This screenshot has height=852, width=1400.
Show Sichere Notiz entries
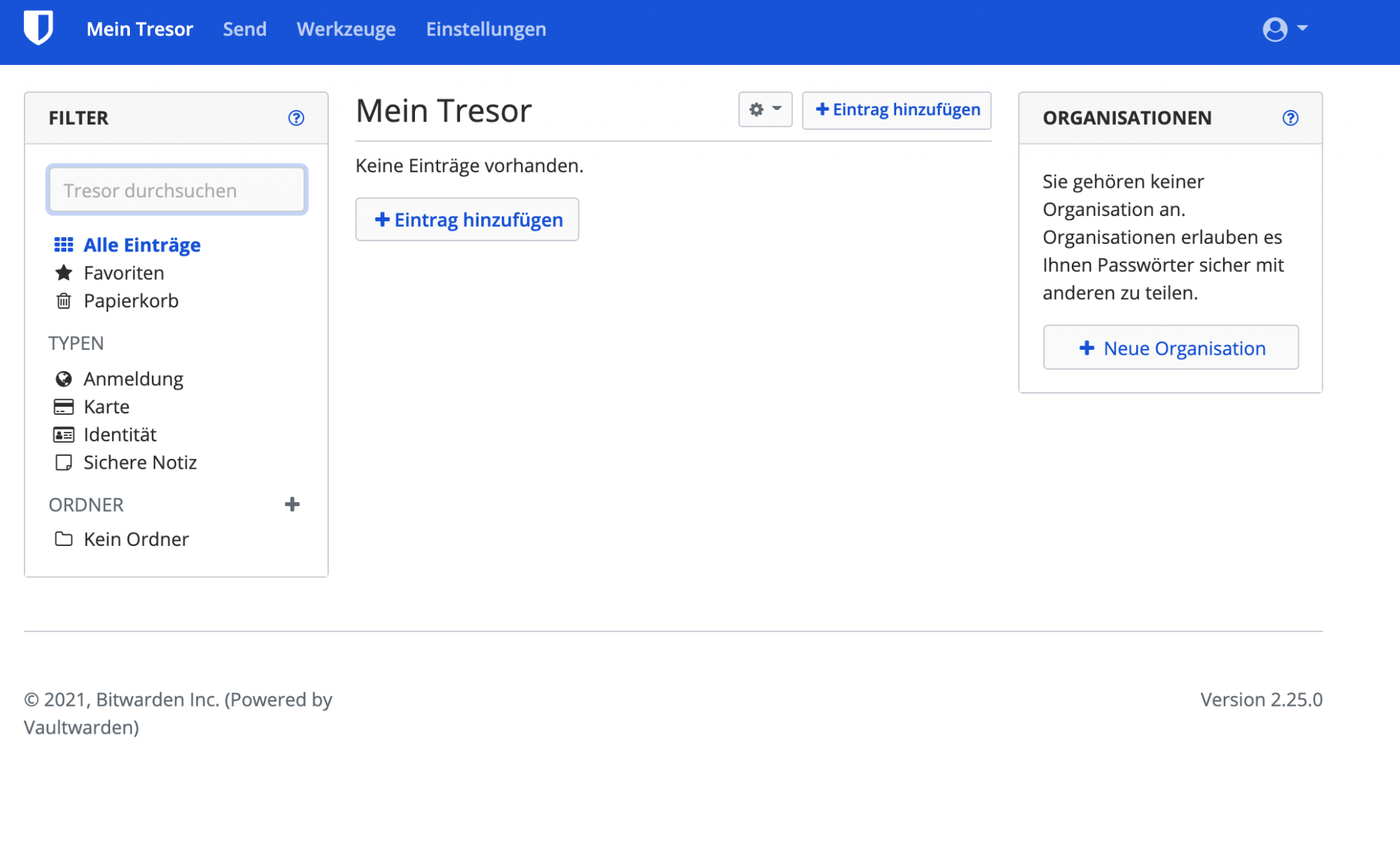coord(139,463)
